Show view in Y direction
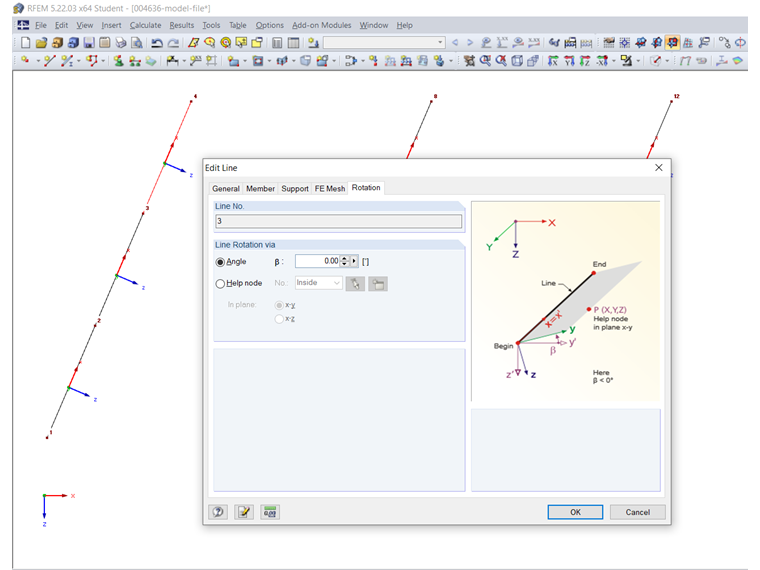Viewport: 760px width, 570px height. coord(569,61)
